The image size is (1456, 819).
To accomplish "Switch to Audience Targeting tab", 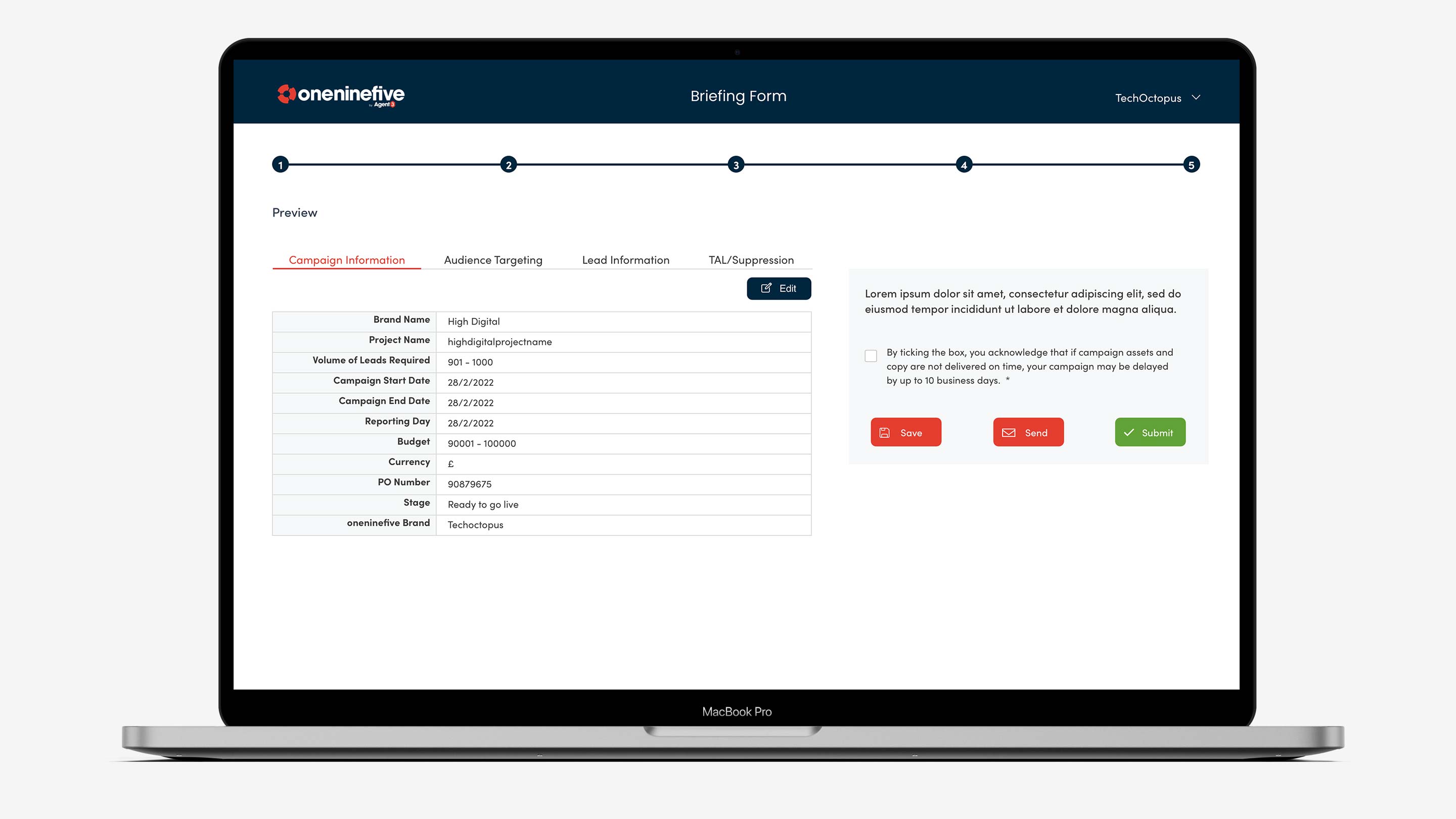I will 494,260.
